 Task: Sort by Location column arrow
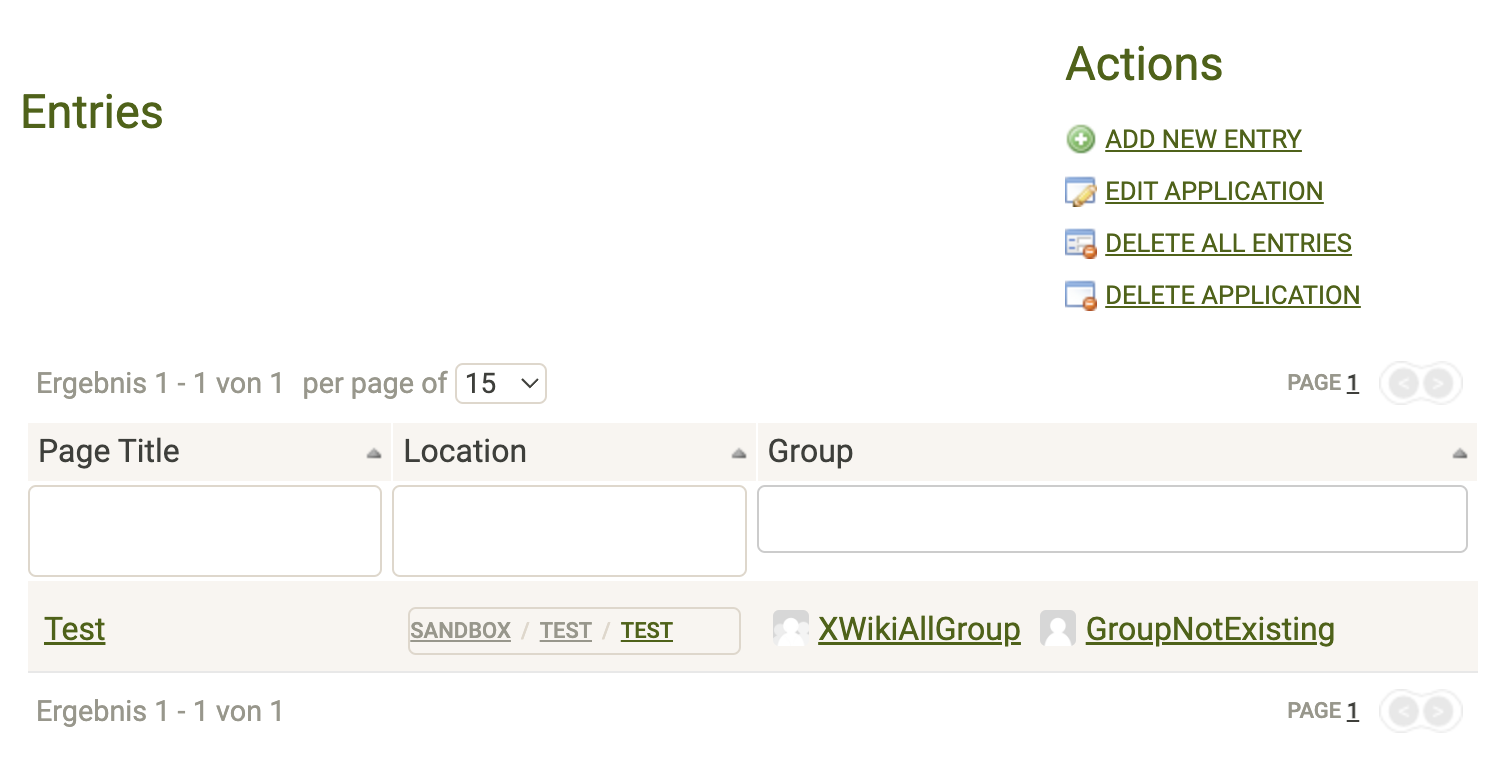click(738, 453)
